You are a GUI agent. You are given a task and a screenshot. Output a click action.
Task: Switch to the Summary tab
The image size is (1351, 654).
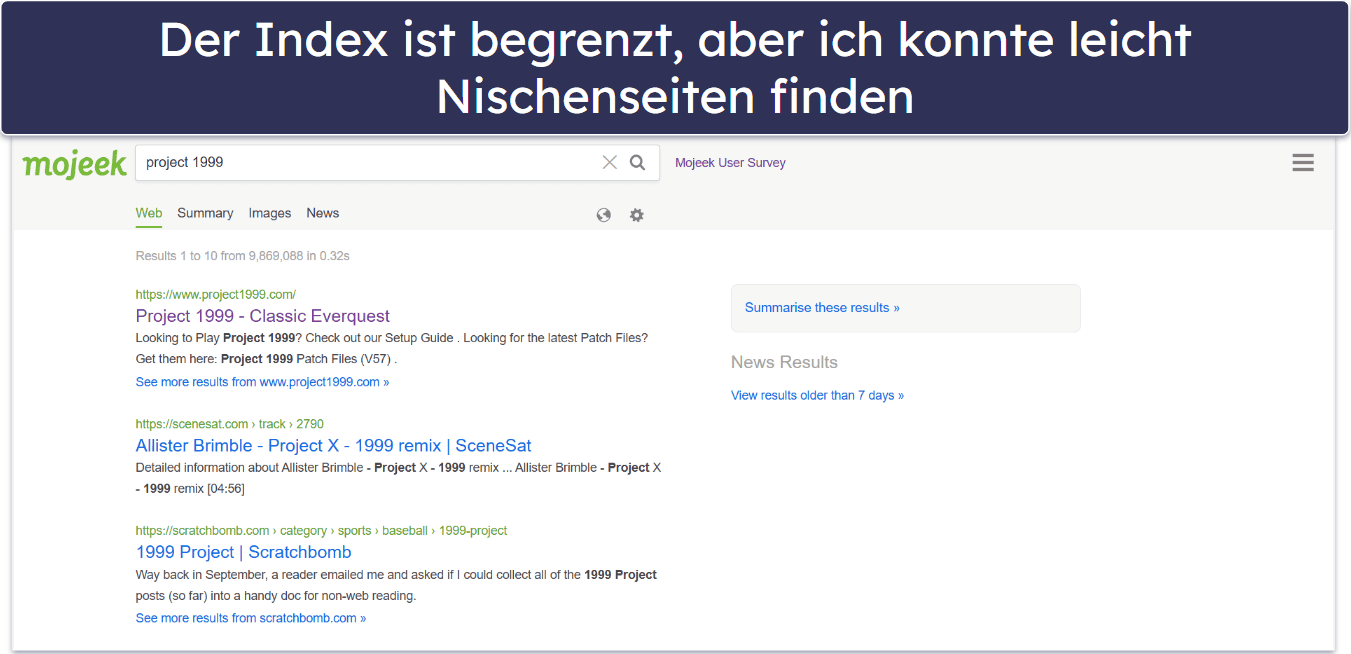click(x=205, y=213)
